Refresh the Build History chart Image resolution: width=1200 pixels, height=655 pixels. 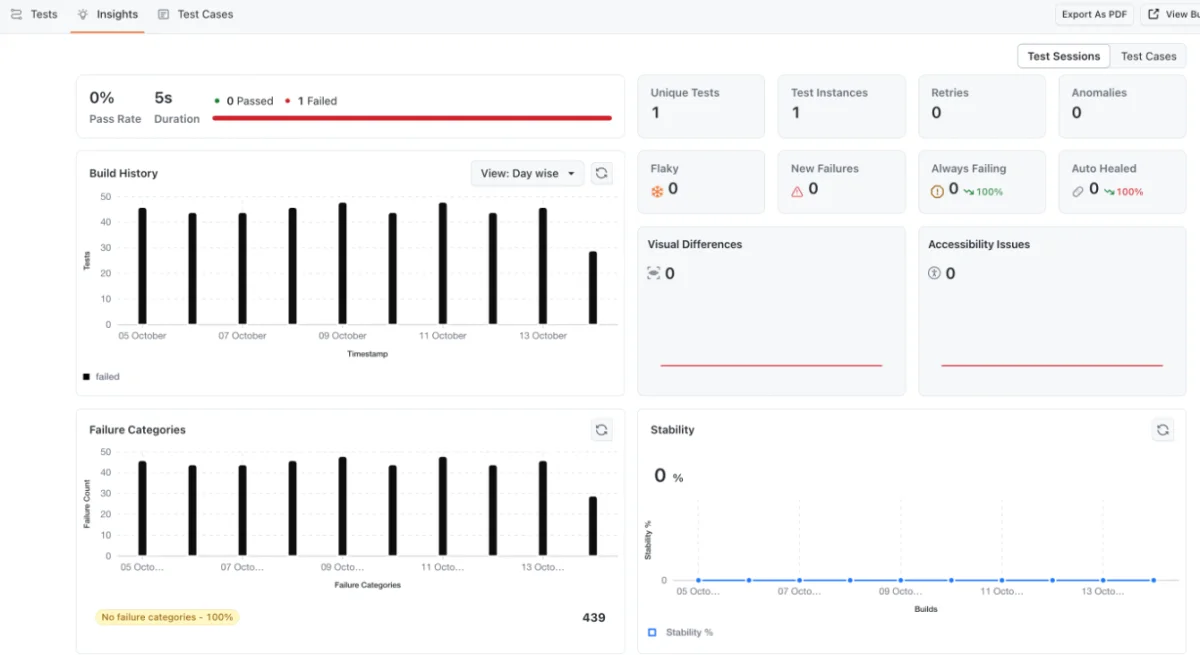coord(601,173)
